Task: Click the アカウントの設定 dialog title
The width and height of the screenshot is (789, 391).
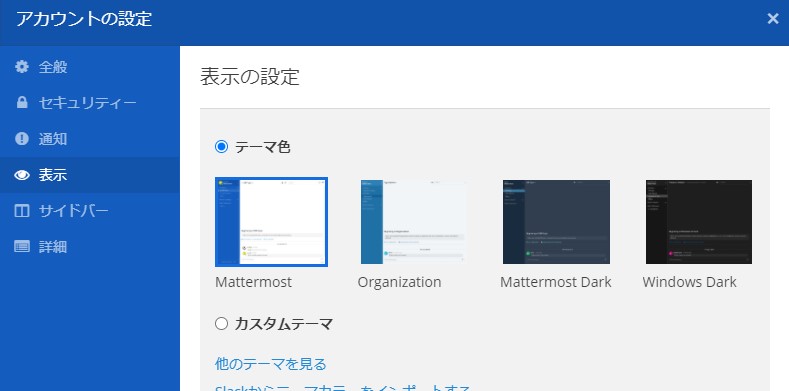Action: point(84,19)
